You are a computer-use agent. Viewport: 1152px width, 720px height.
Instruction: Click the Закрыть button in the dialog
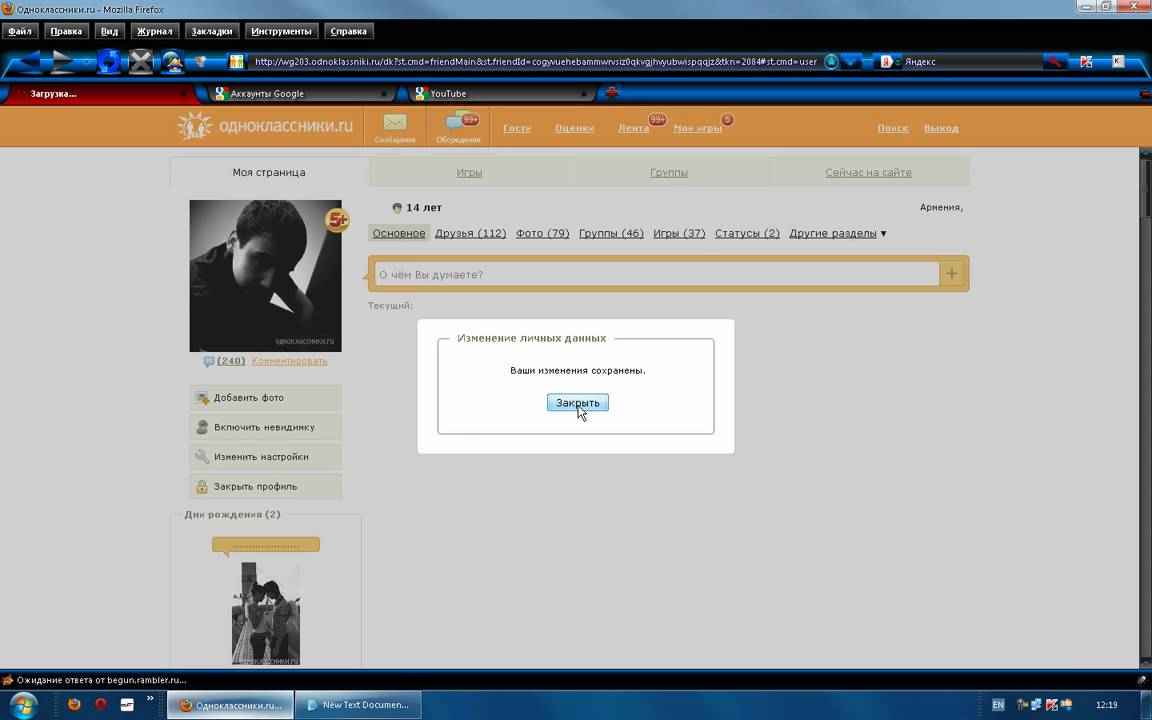(577, 403)
